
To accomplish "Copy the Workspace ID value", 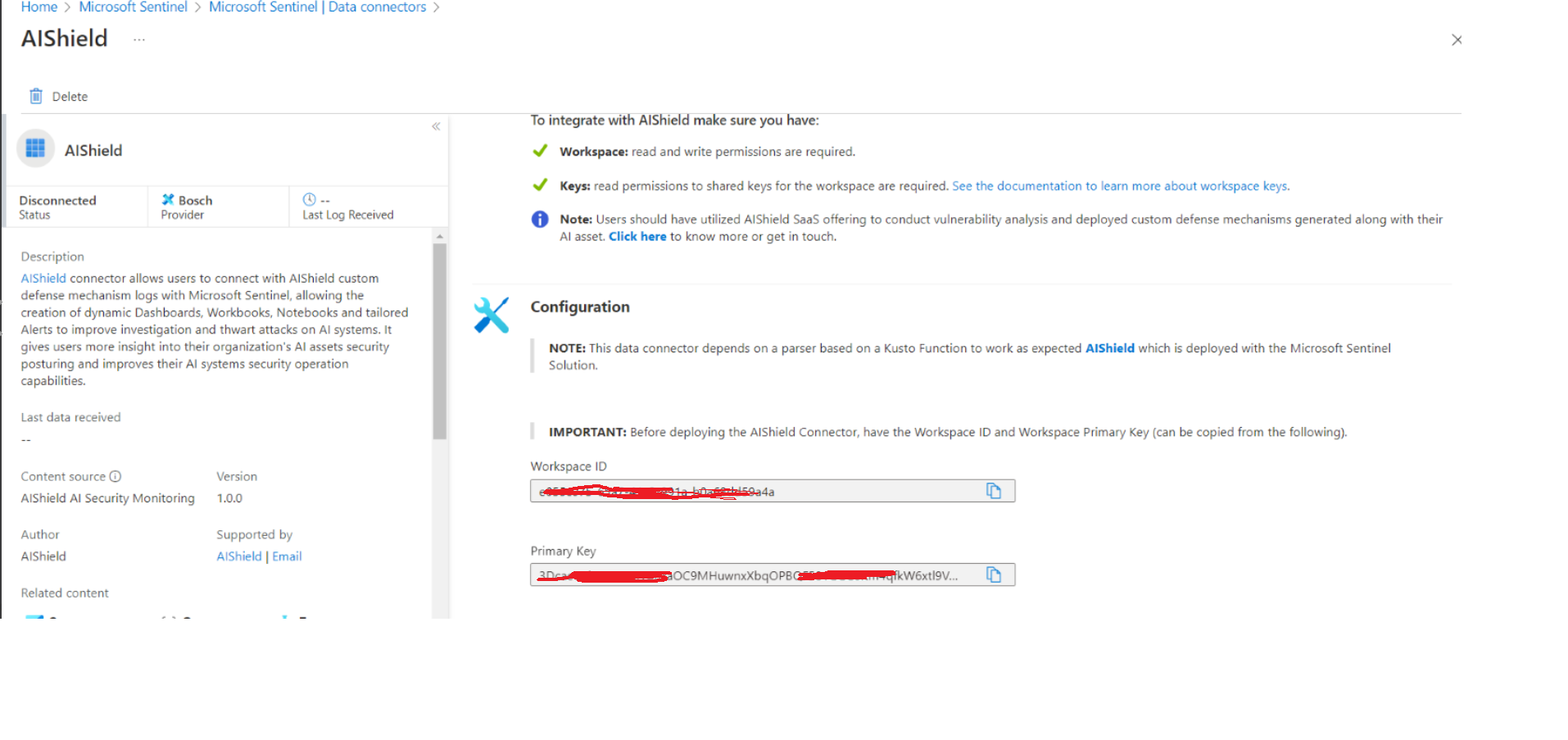I will click(x=993, y=491).
